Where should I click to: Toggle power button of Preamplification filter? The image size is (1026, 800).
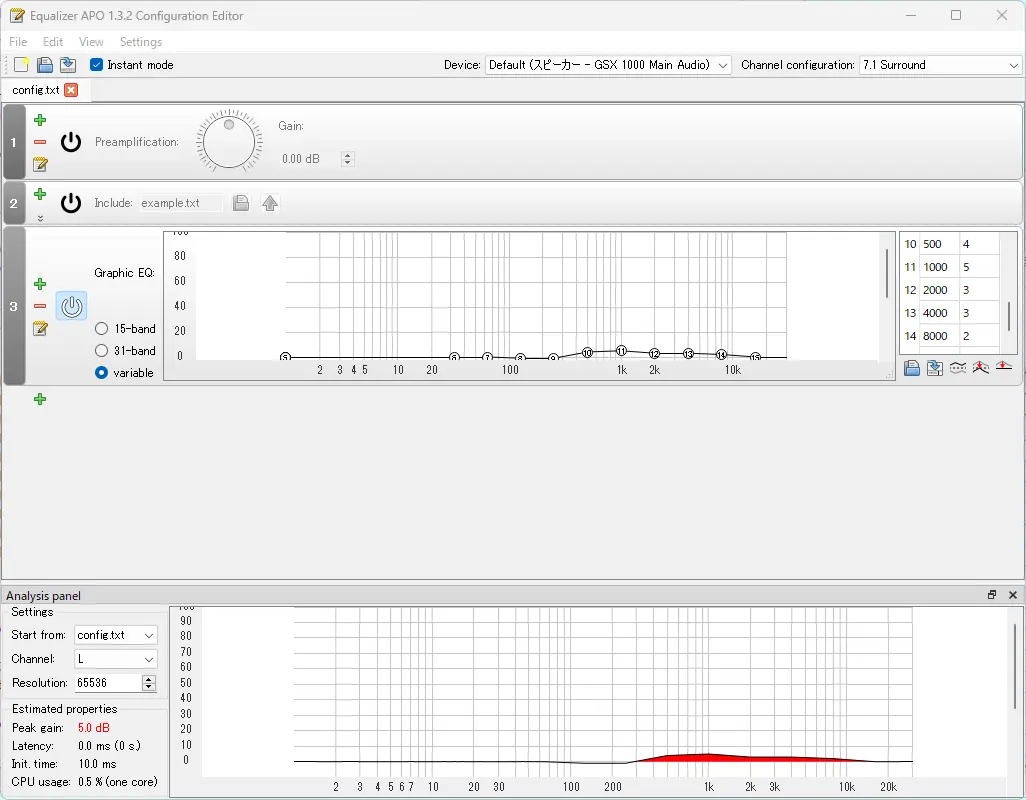[71, 142]
